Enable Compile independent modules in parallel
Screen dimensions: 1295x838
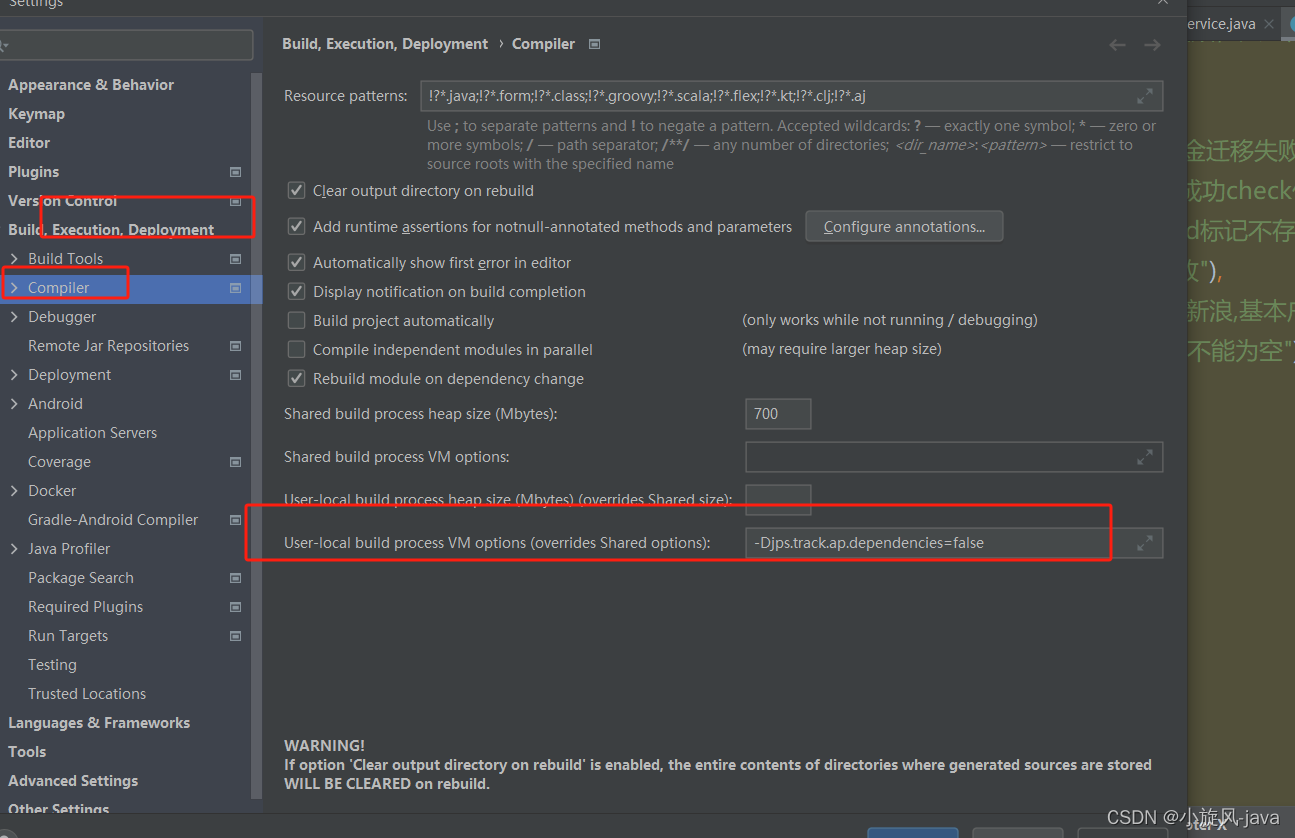(x=296, y=349)
